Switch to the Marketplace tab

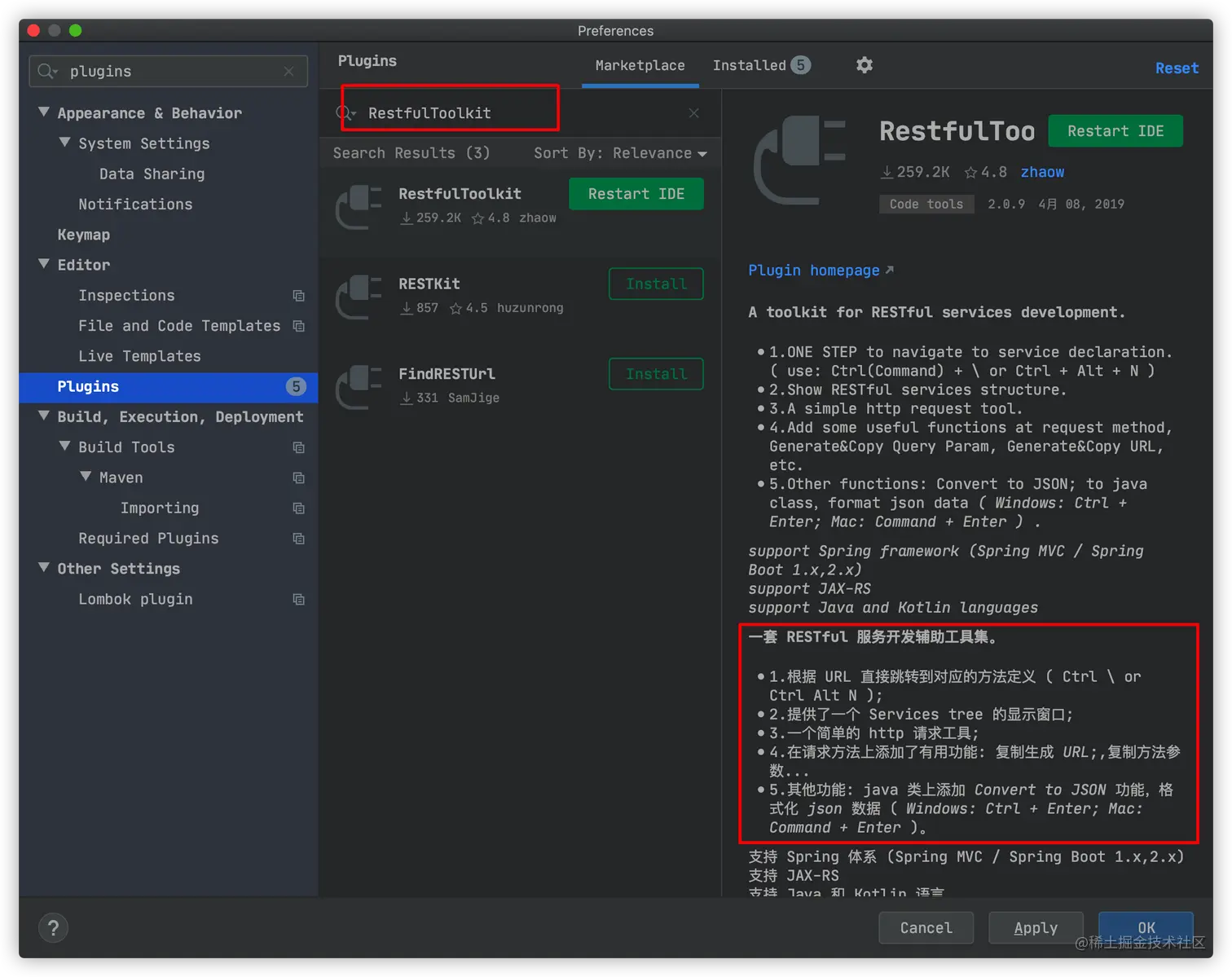point(640,65)
